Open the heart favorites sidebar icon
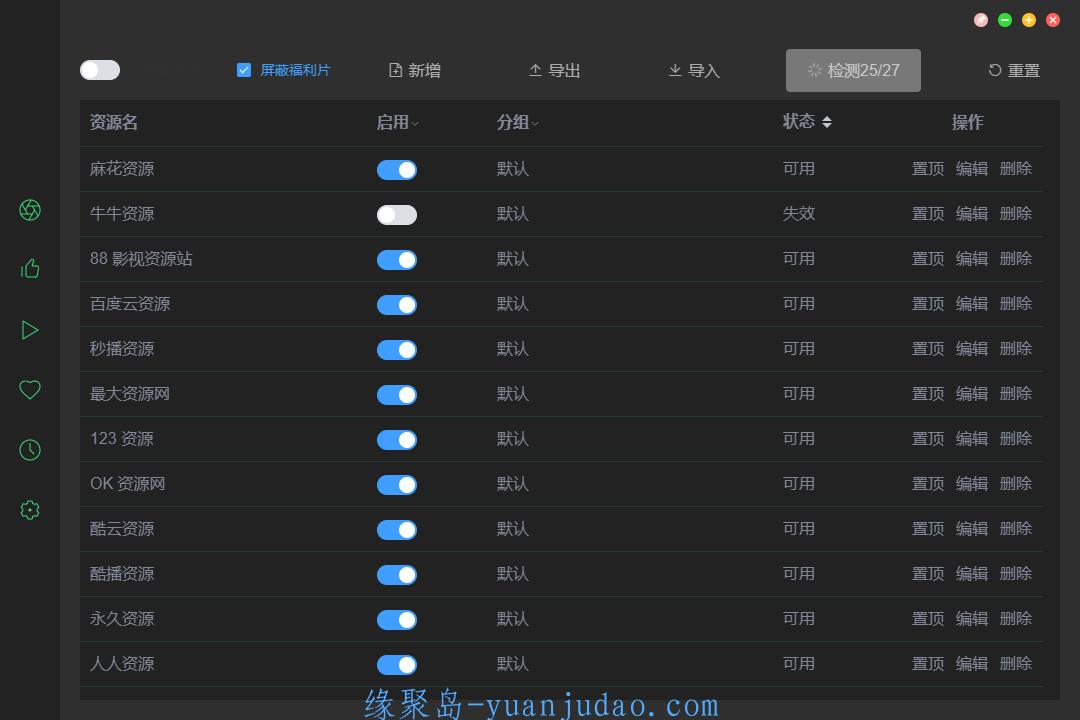 click(30, 390)
